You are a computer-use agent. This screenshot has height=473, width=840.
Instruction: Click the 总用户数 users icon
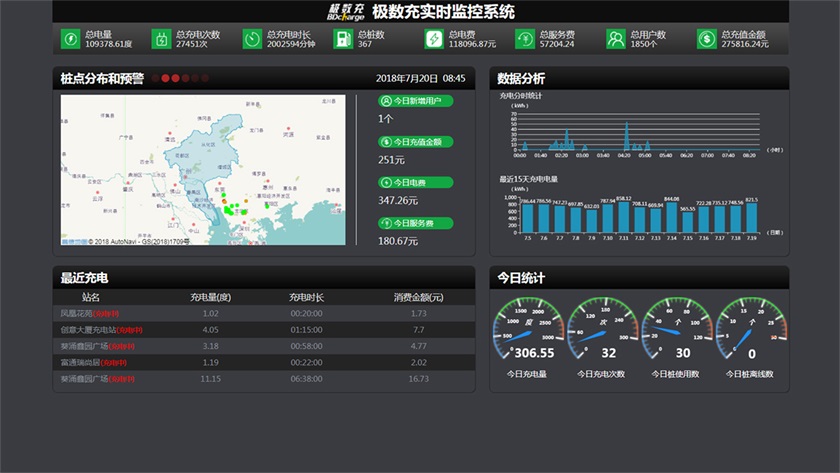[616, 39]
